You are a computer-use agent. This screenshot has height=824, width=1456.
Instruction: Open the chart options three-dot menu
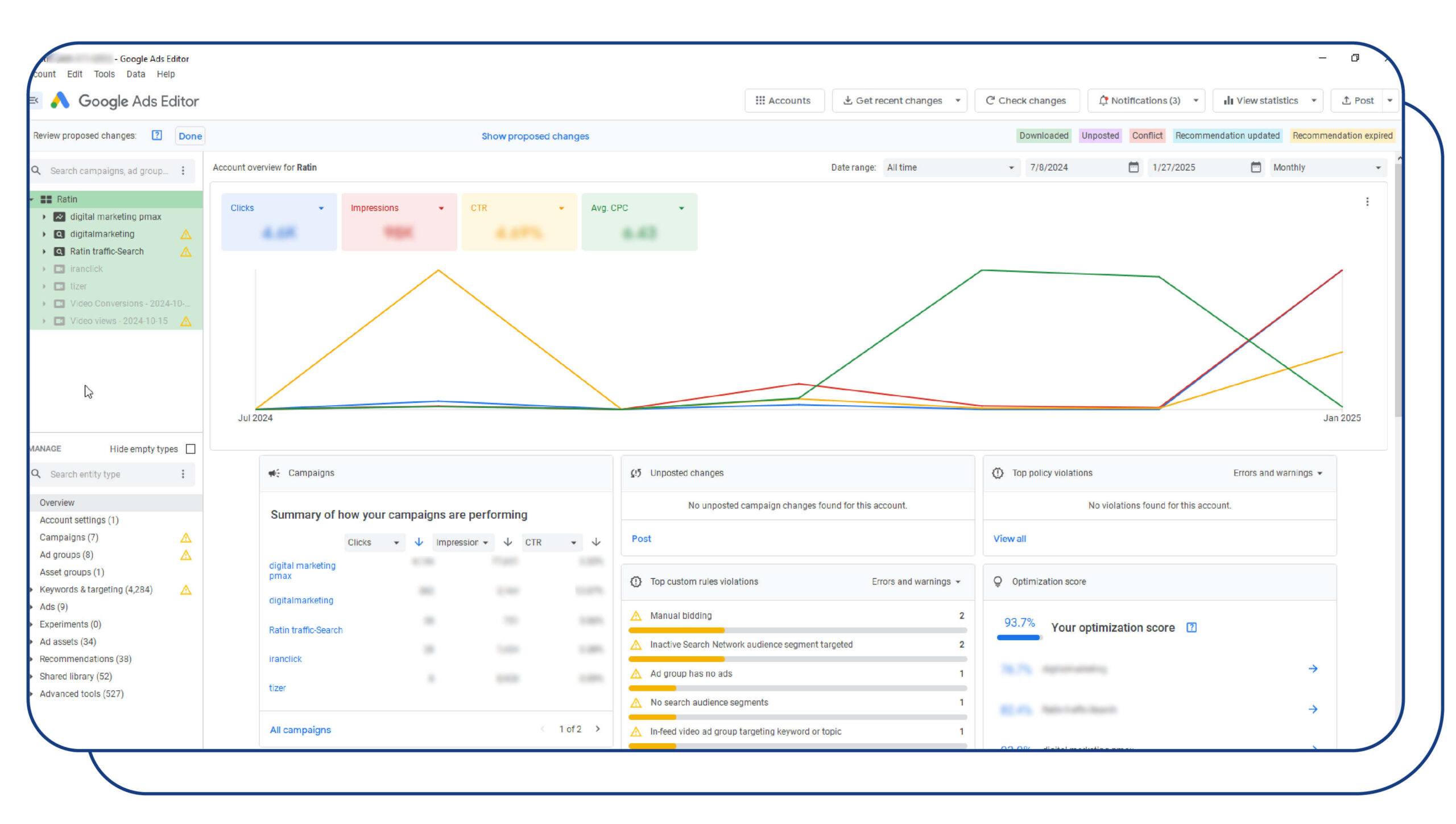click(1367, 202)
